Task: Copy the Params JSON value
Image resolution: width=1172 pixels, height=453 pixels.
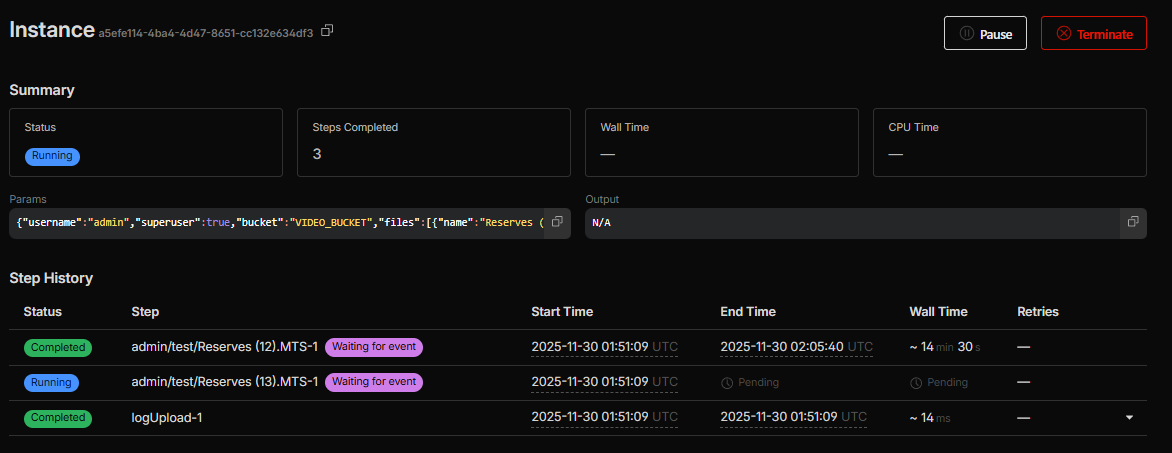Action: [557, 221]
